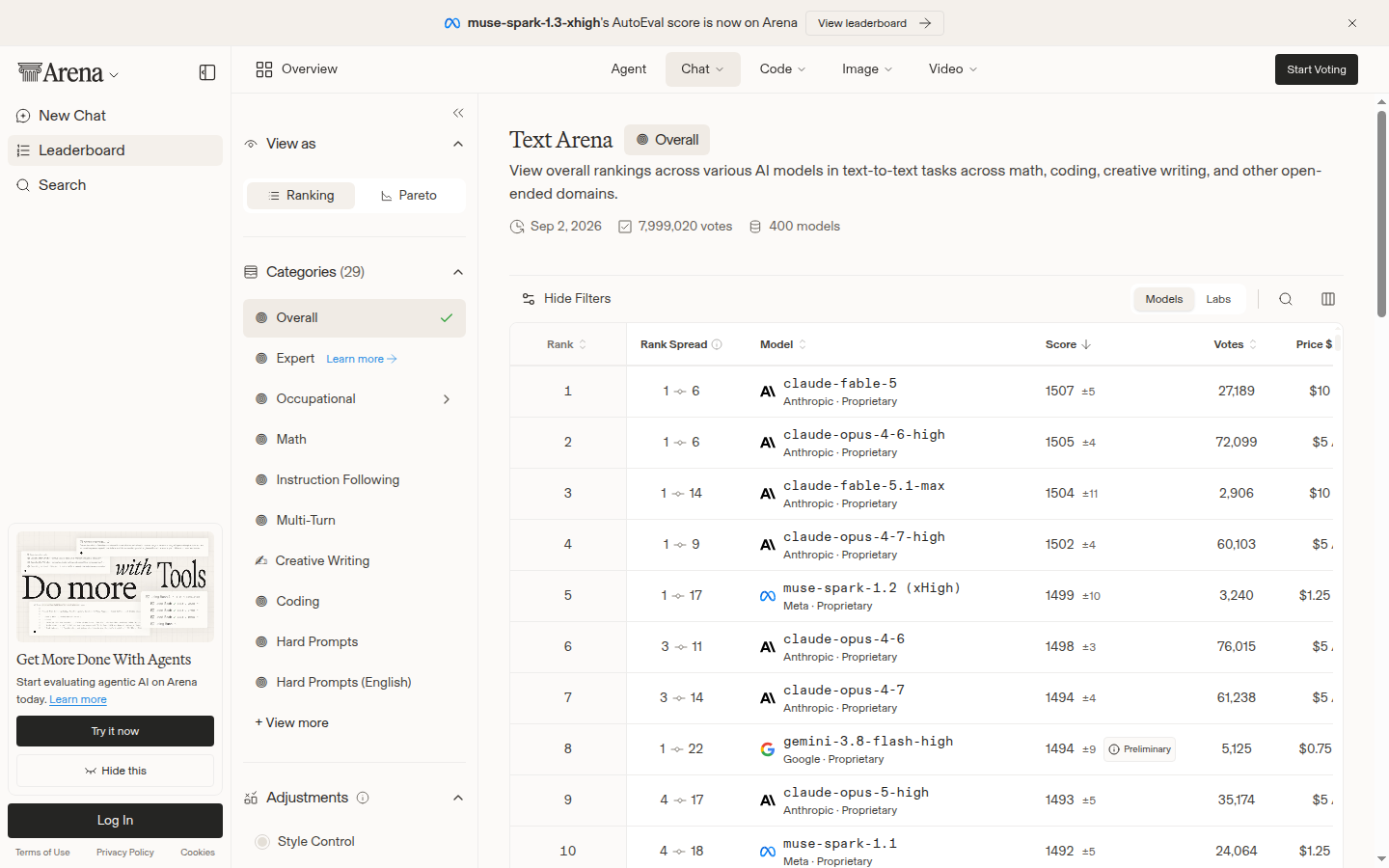Click the Preliminary badge on gemini-3.8-flash-high

coord(1139,749)
